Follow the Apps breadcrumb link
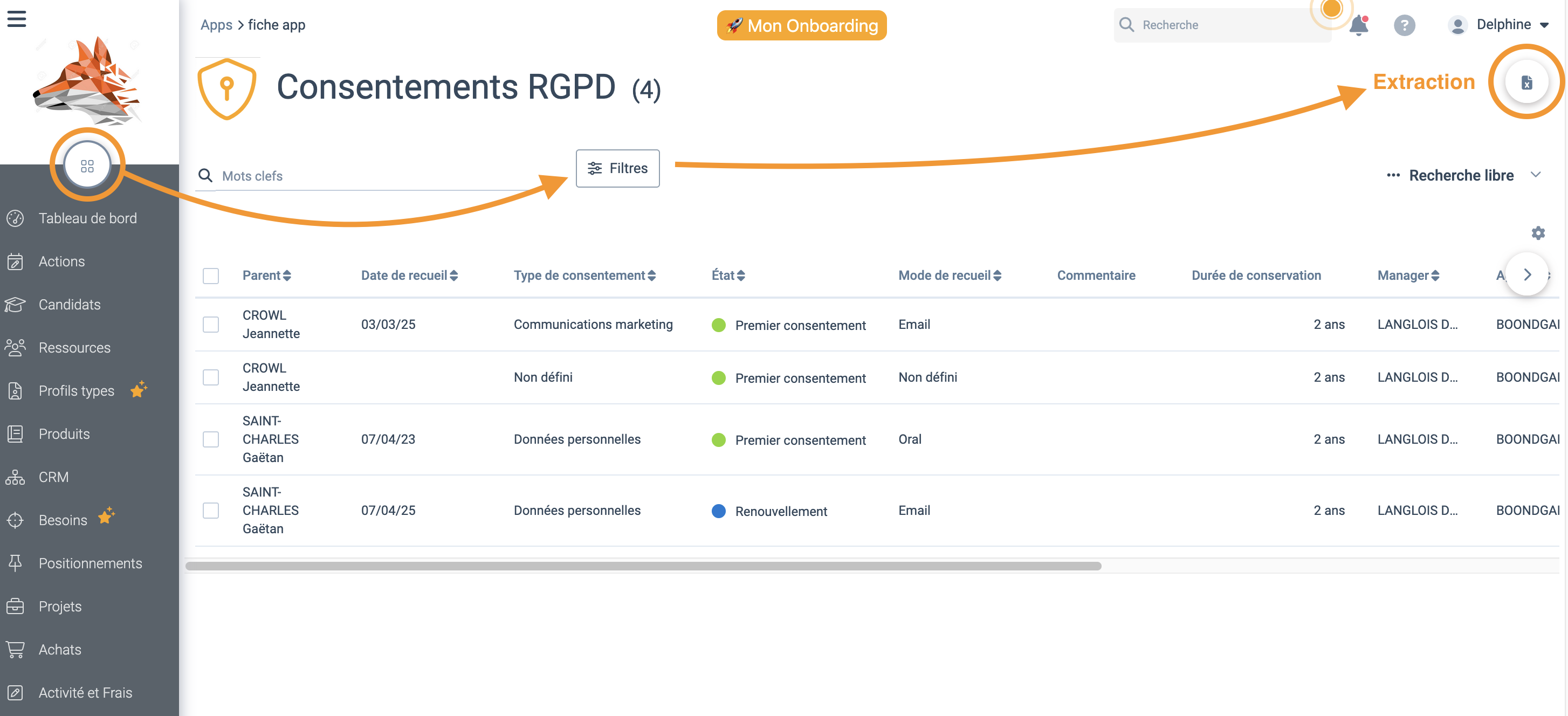 pyautogui.click(x=216, y=25)
